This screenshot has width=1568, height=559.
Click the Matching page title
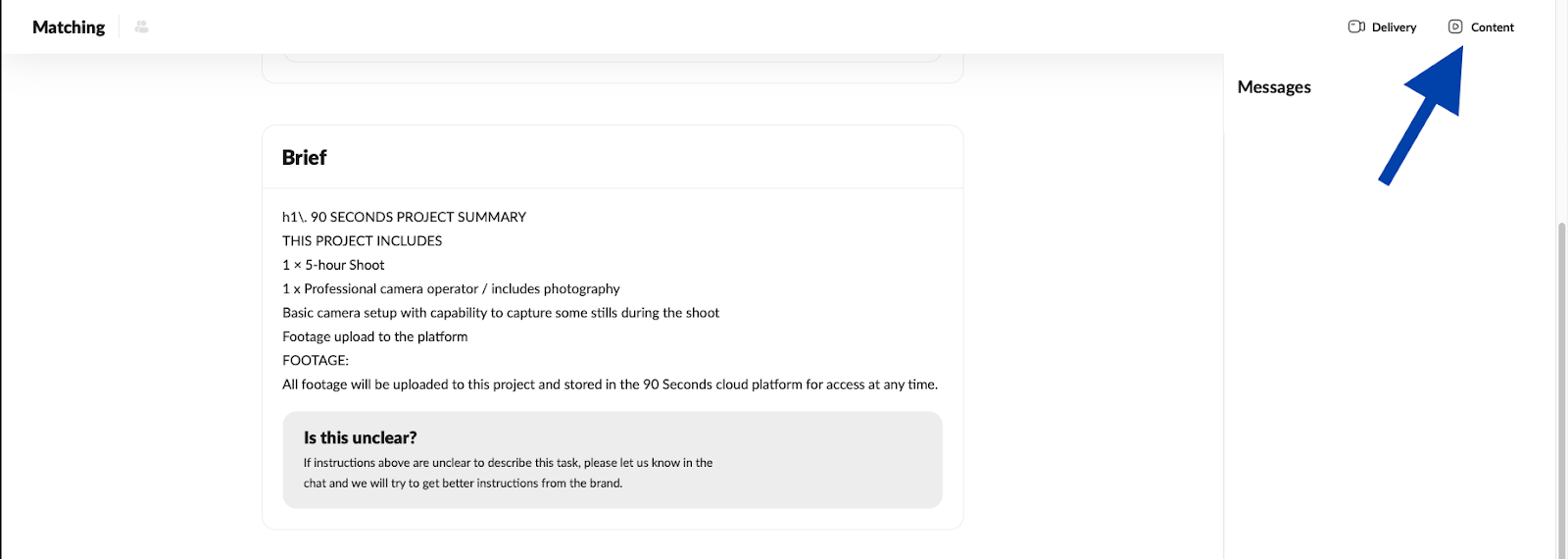(x=69, y=27)
